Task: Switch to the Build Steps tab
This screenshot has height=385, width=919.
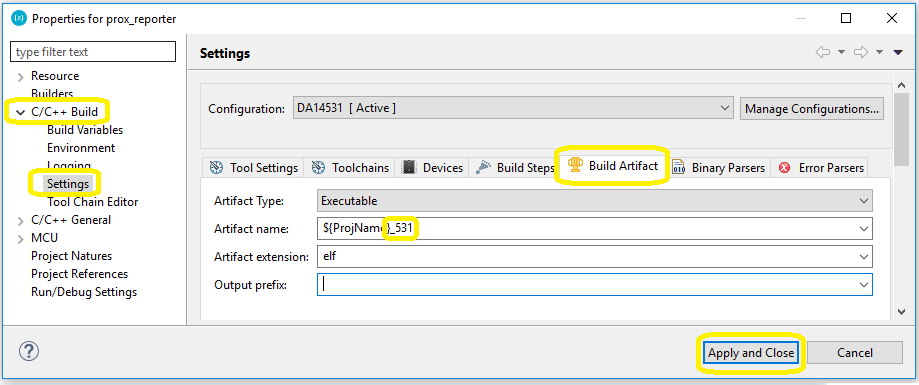Action: coord(515,168)
